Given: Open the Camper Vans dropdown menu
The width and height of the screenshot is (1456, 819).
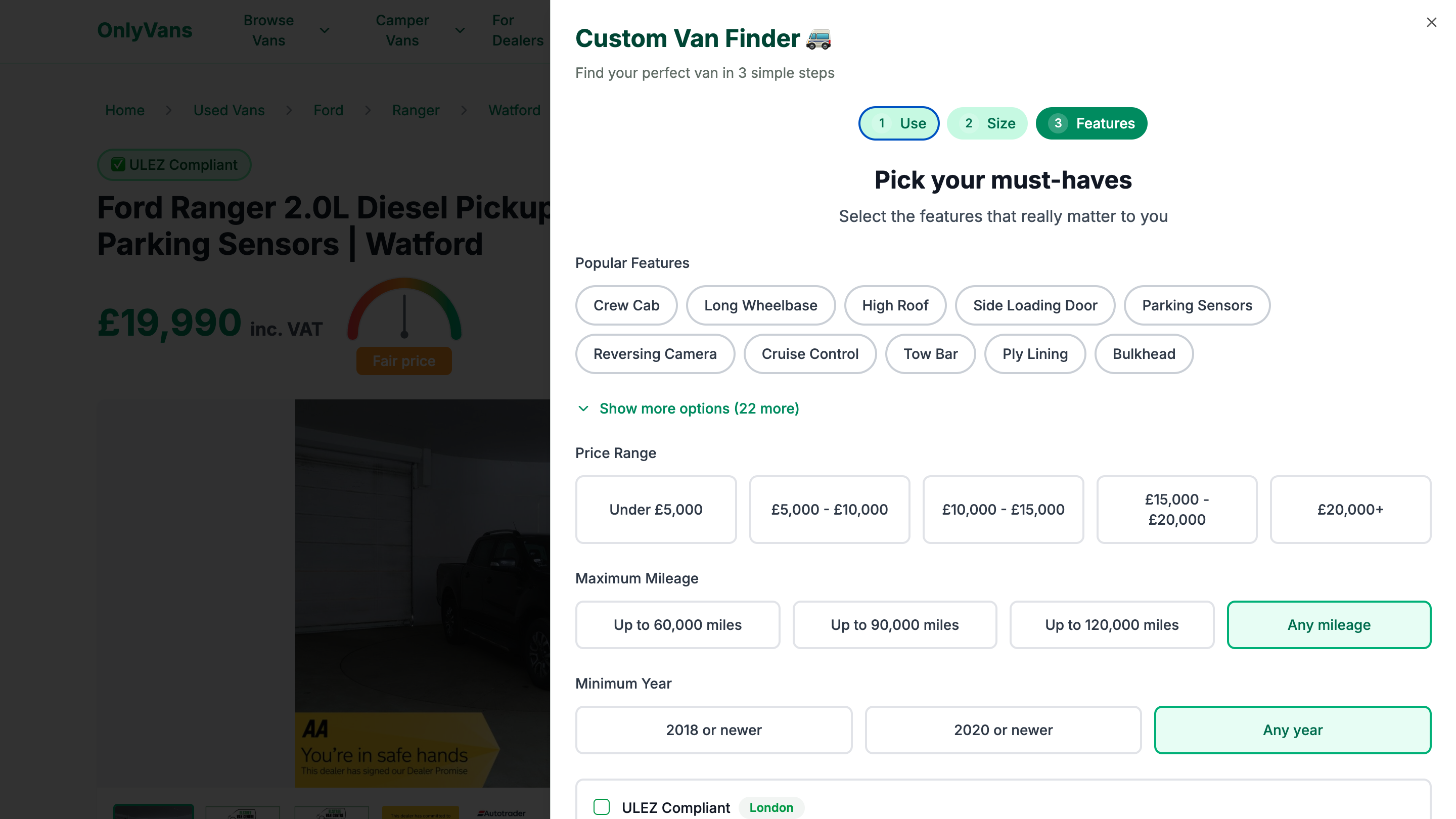Looking at the screenshot, I should click(x=420, y=30).
